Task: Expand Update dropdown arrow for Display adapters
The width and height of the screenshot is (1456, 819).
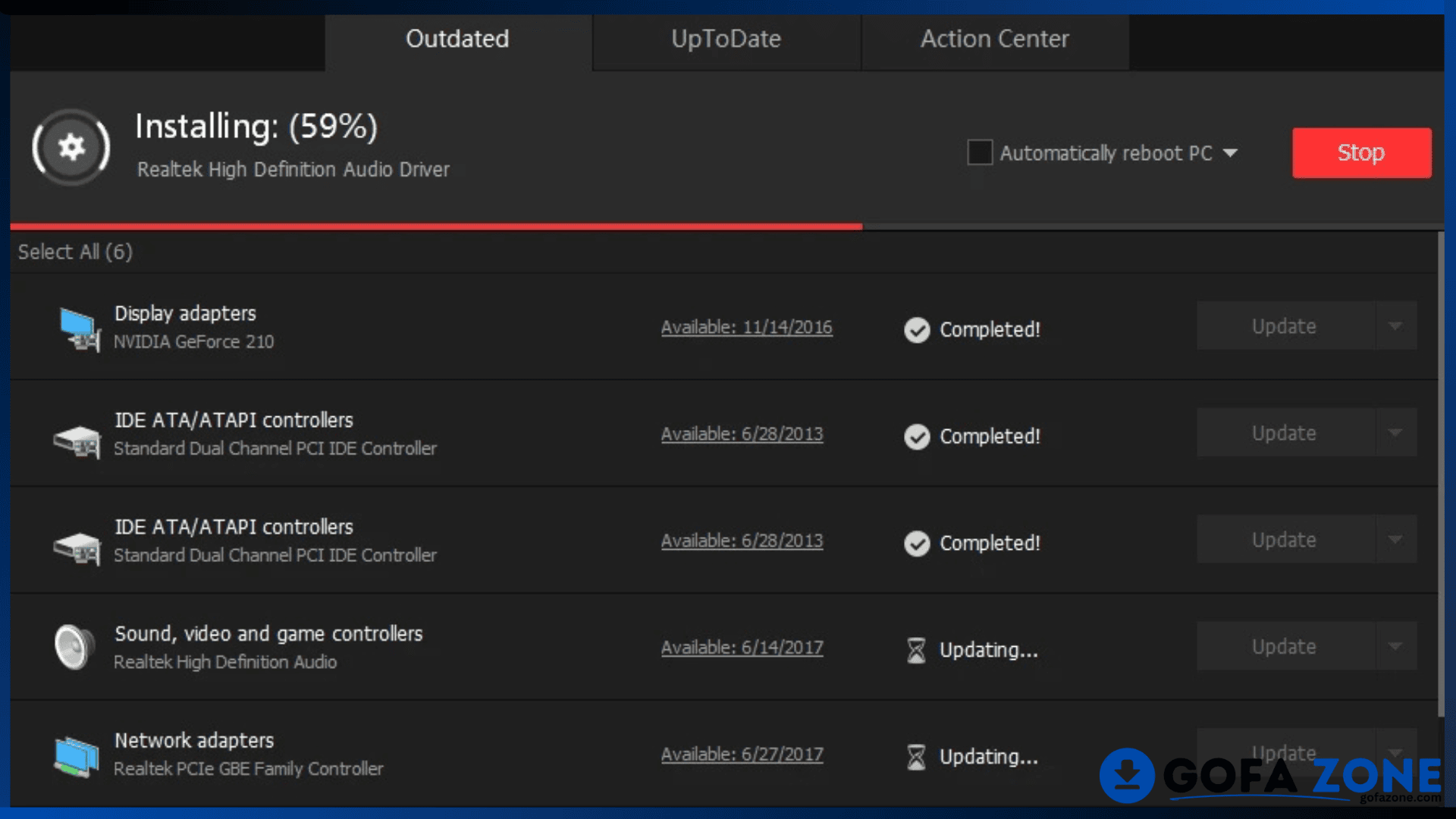Action: (1395, 326)
